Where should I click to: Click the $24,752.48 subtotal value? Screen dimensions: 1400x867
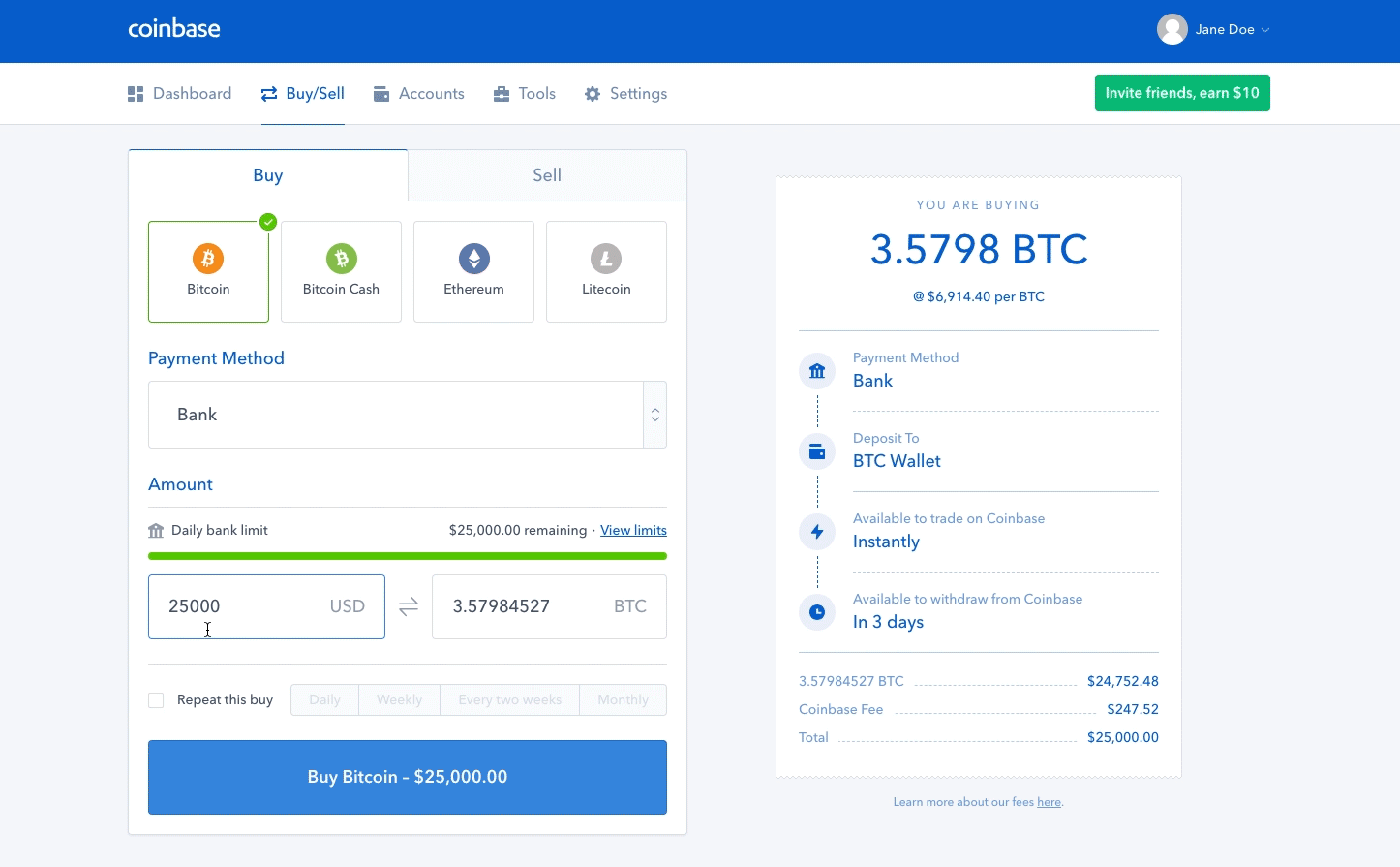click(x=1123, y=681)
